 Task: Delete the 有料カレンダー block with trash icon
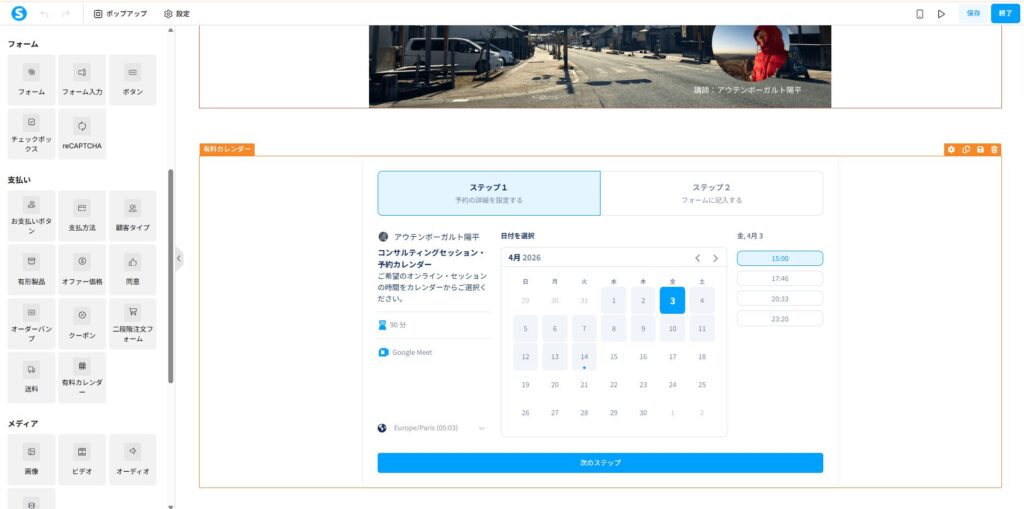coord(994,149)
